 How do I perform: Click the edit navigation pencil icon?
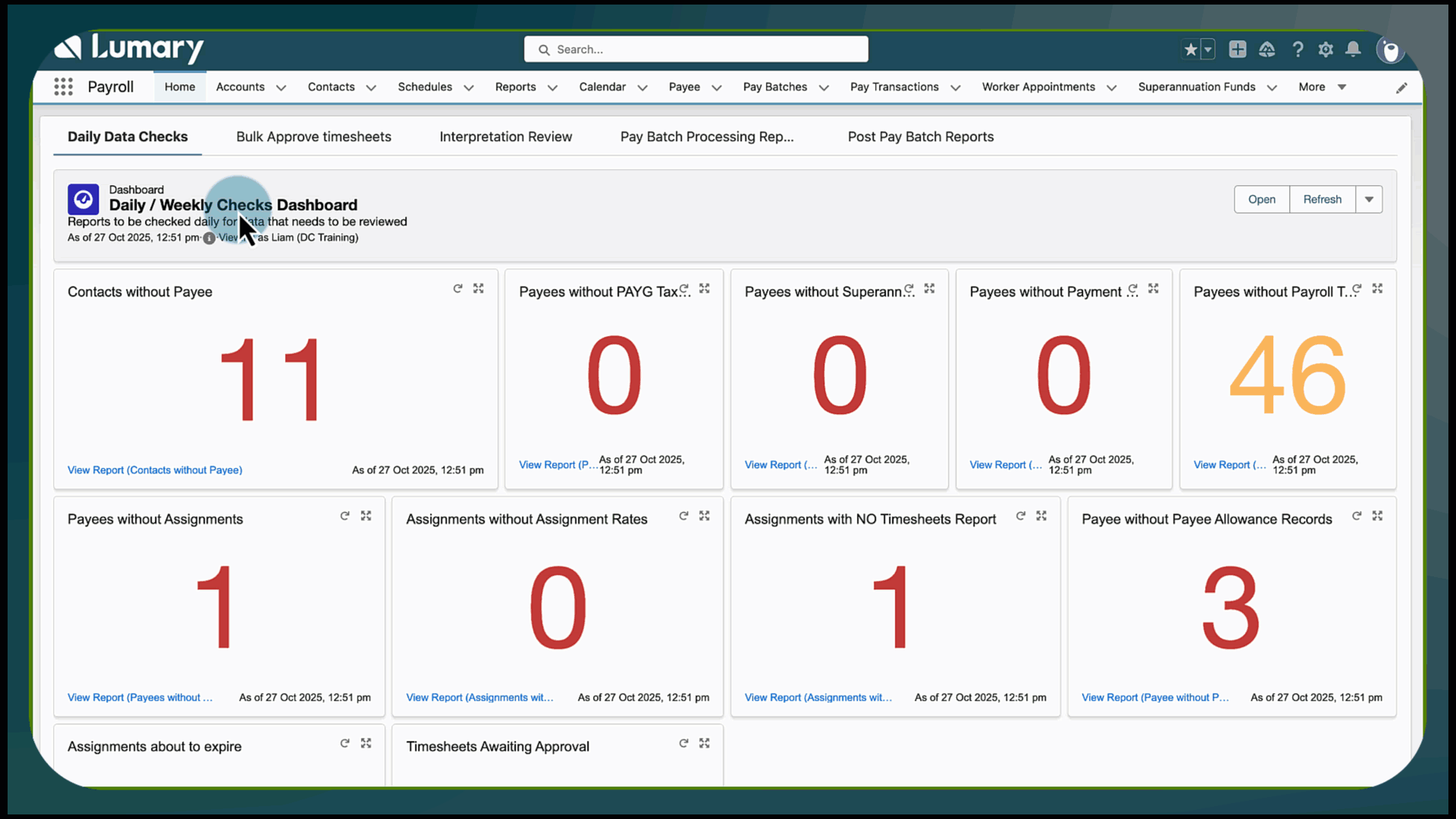pyautogui.click(x=1401, y=88)
